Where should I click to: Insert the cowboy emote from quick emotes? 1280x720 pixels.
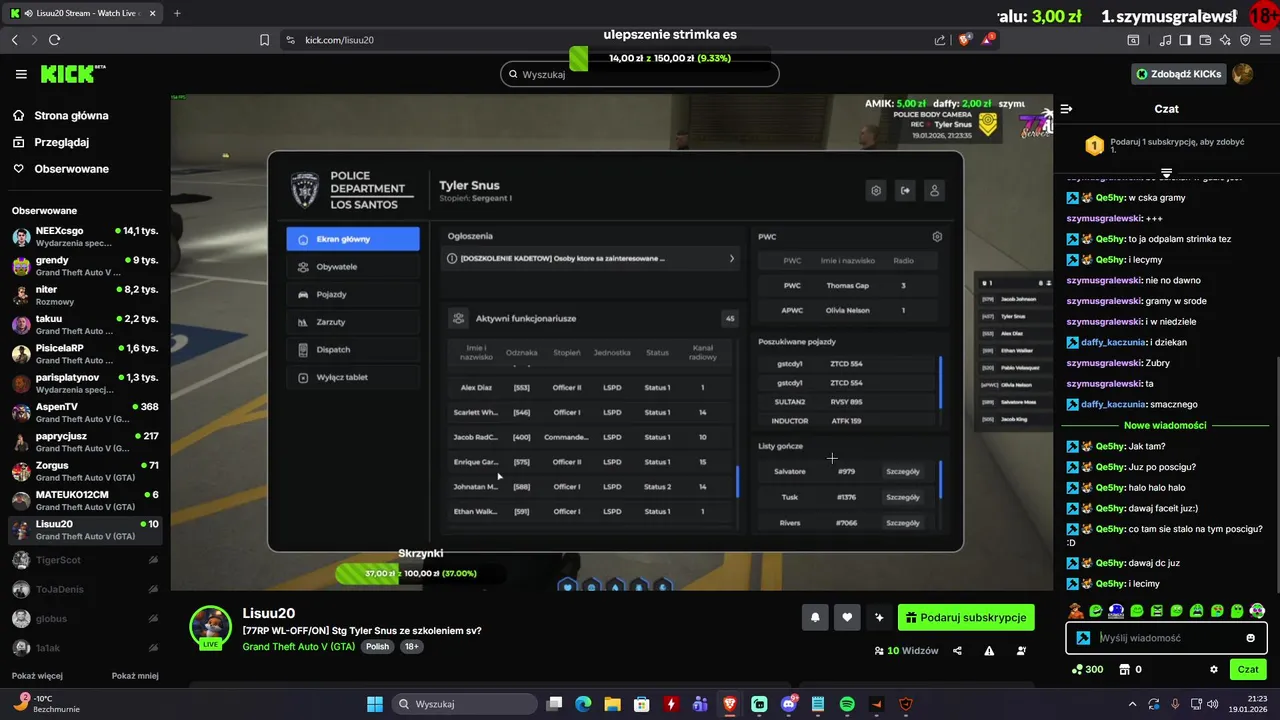click(x=1076, y=610)
